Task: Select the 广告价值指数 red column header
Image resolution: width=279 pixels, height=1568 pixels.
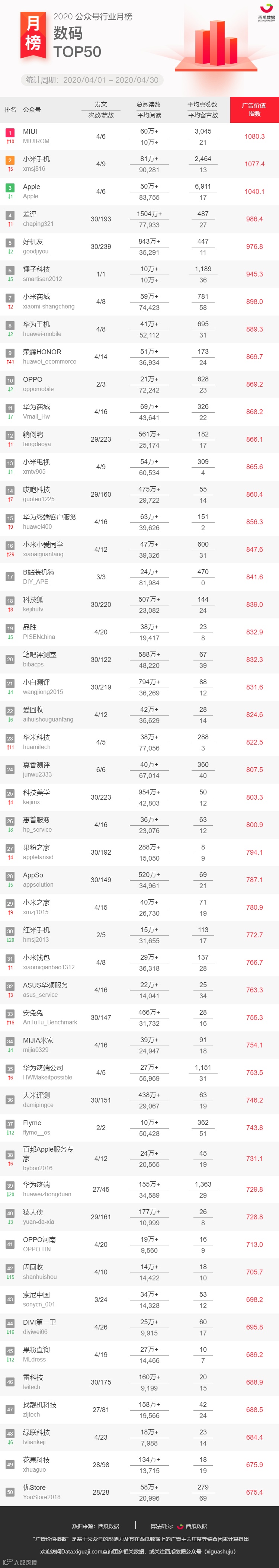Action: tap(254, 109)
